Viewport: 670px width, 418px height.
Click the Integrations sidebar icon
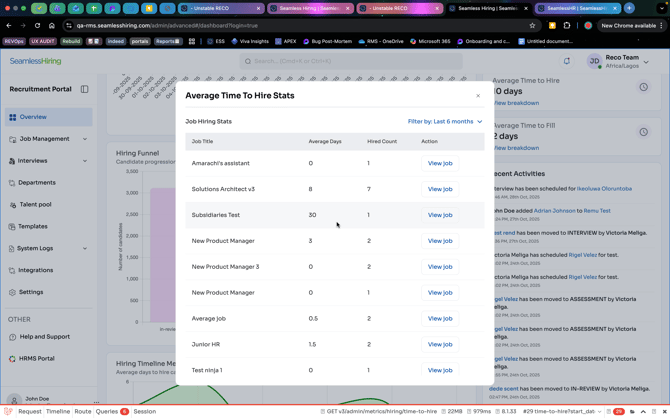[x=12, y=270]
